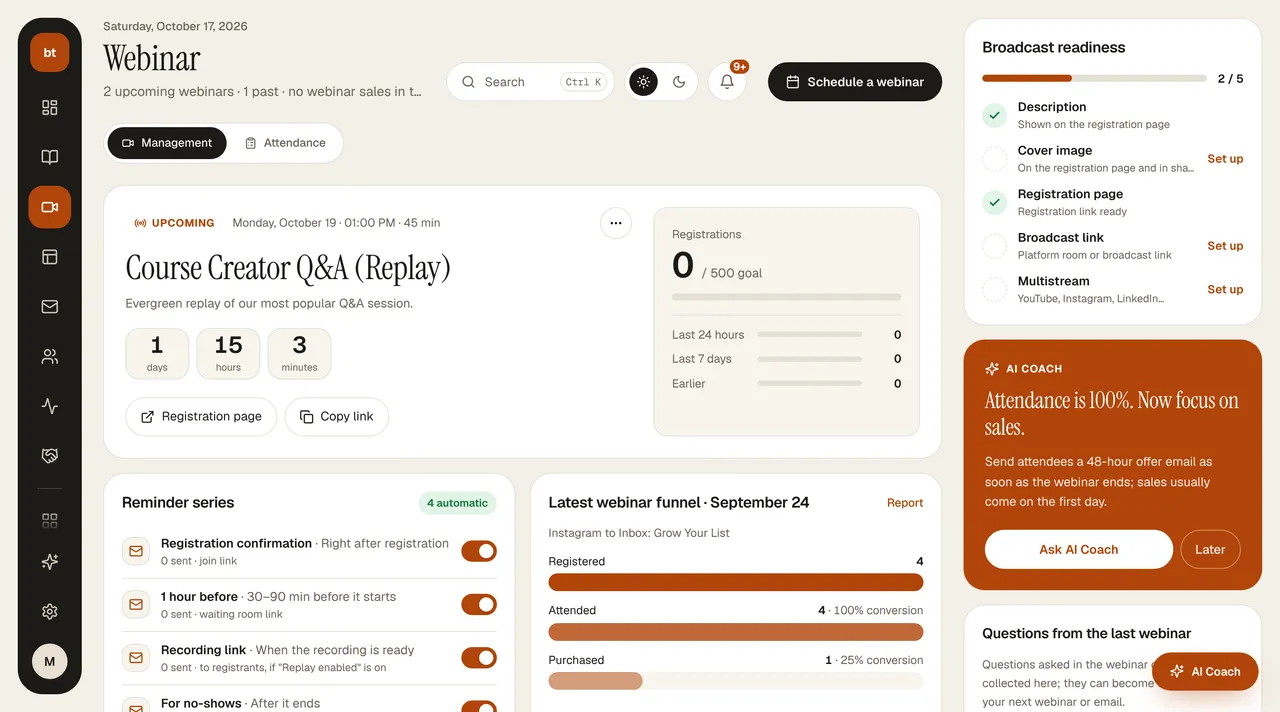
Task: Click Instagram to Inbox: Grow Your List text
Action: click(x=639, y=533)
